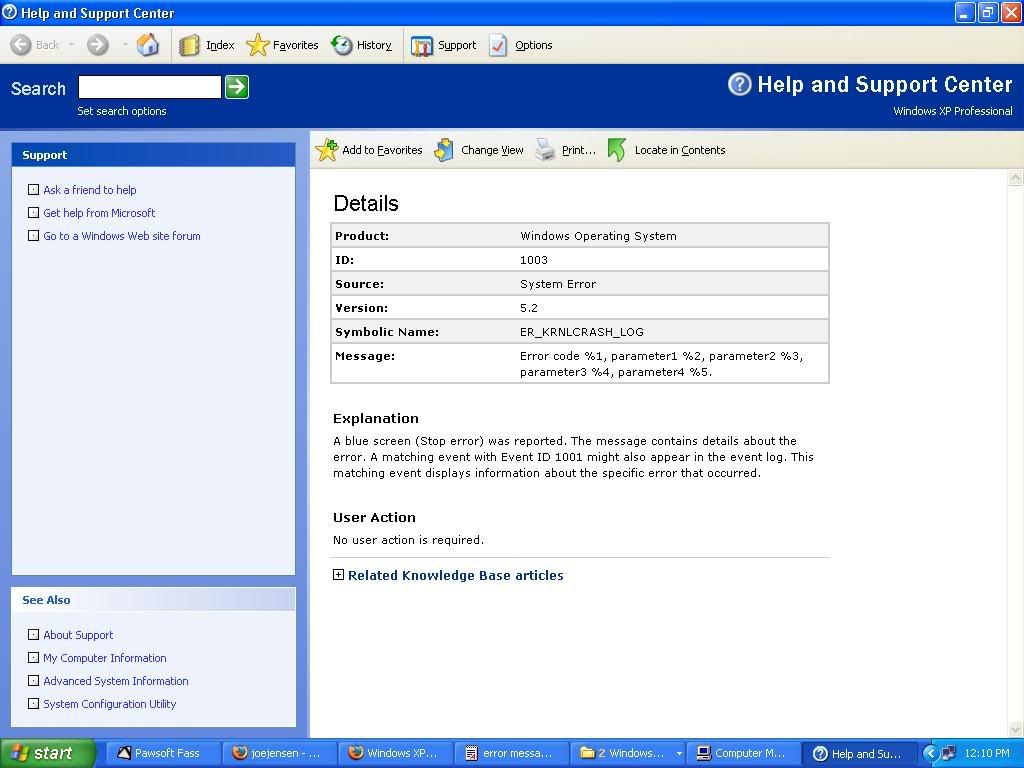The height and width of the screenshot is (768, 1024).
Task: Click the green search Go arrow
Action: (236, 87)
